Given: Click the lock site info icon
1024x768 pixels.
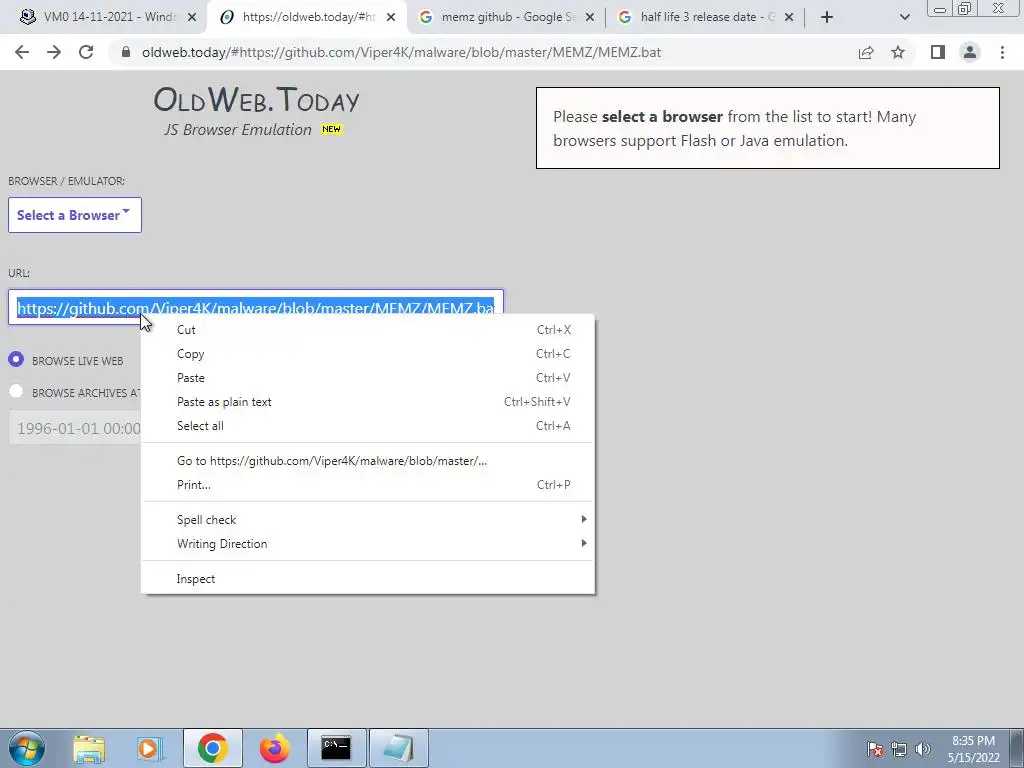Looking at the screenshot, I should (x=126, y=52).
